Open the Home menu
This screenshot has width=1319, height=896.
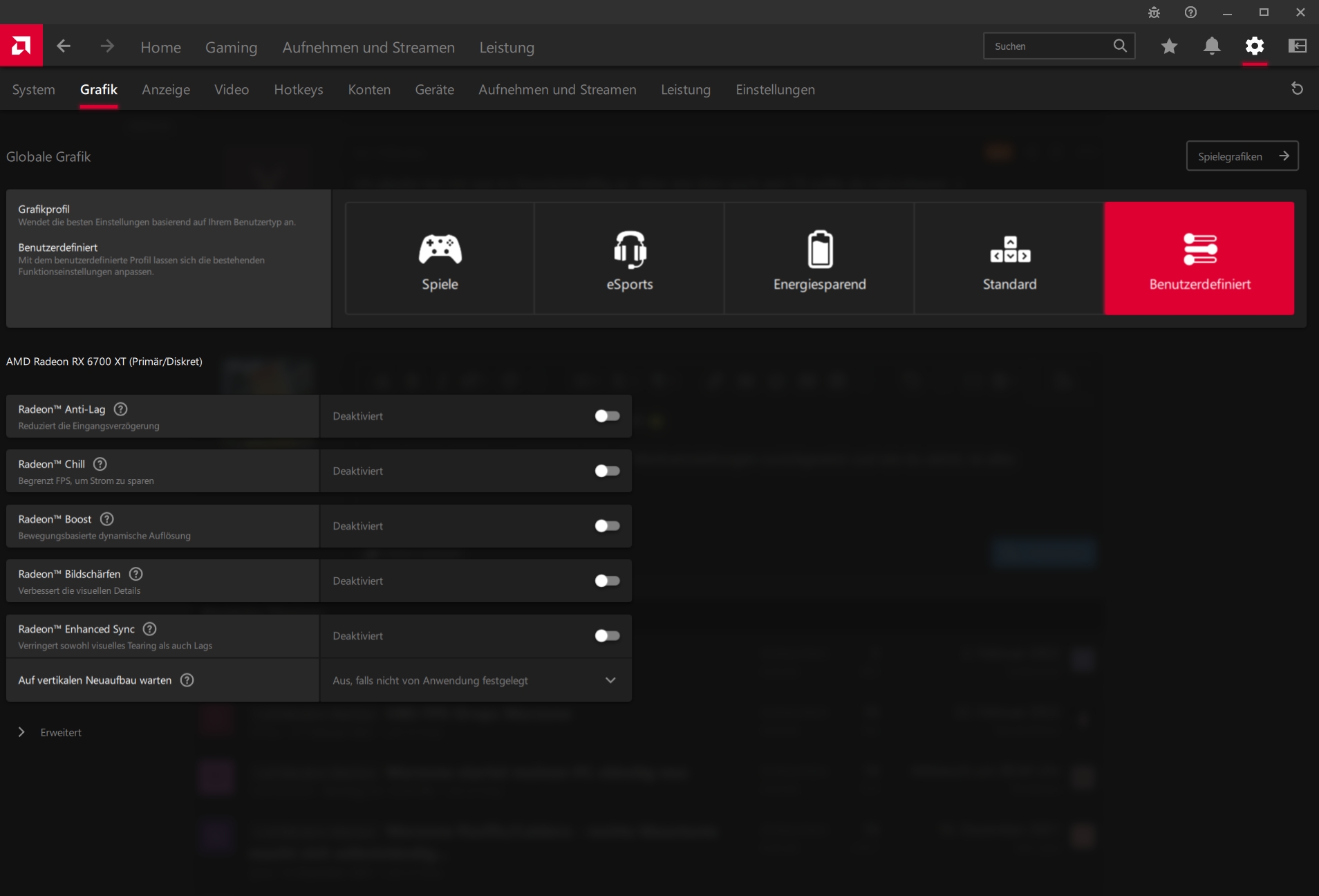point(161,47)
